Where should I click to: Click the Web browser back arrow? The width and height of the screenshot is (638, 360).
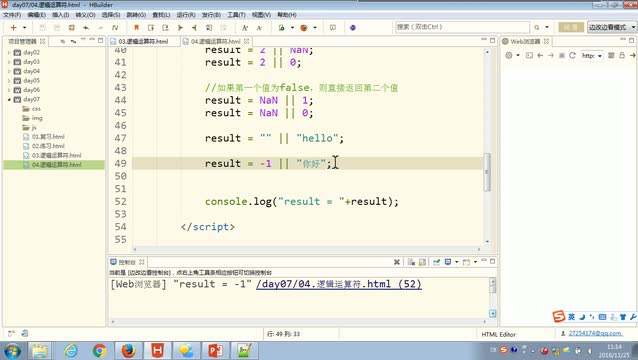pos(540,55)
